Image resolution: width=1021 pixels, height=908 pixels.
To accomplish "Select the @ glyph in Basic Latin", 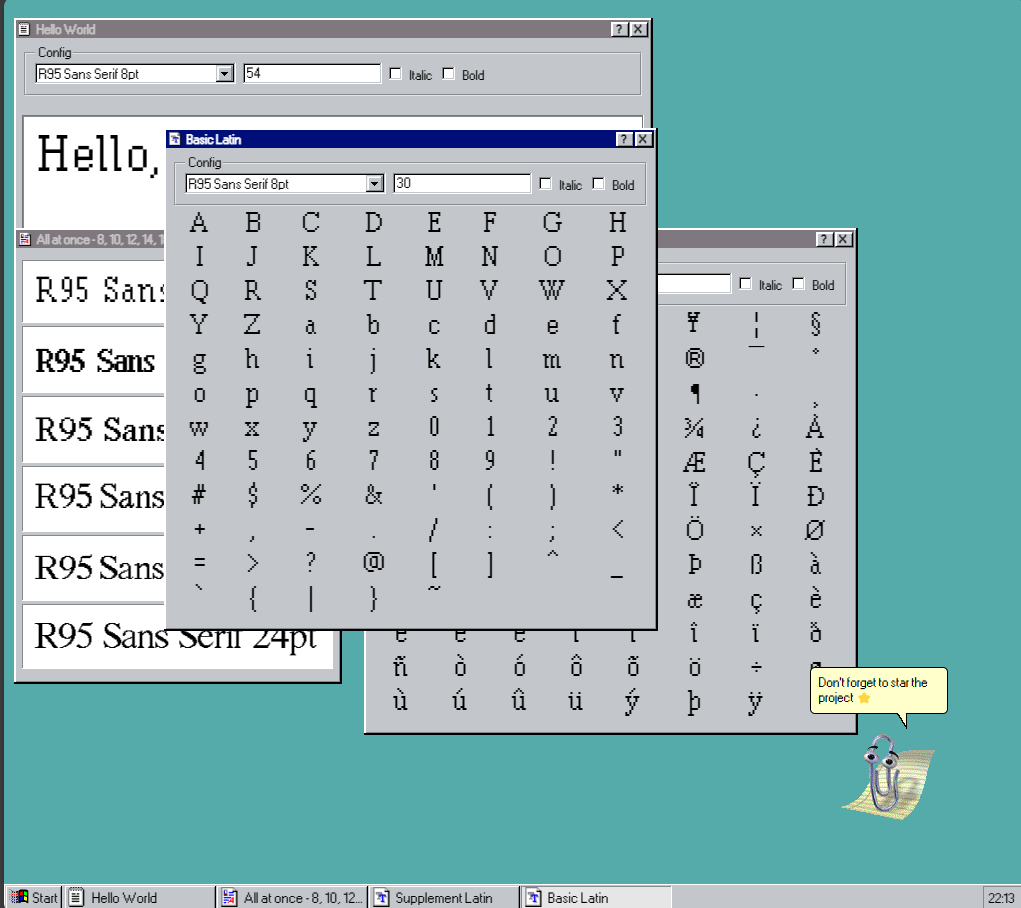I will click(x=373, y=562).
